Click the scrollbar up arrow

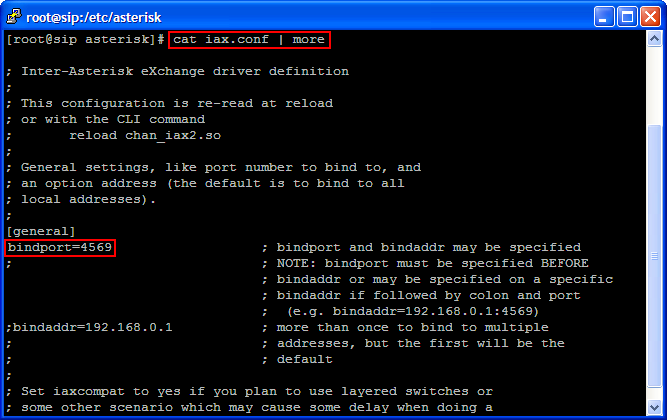[653, 38]
